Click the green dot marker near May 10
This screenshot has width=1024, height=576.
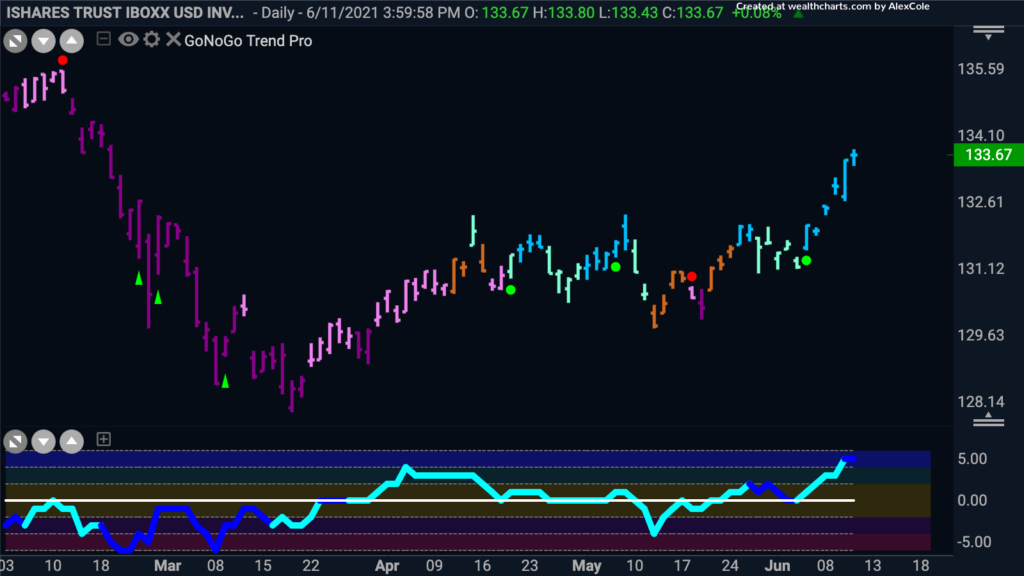click(x=615, y=266)
